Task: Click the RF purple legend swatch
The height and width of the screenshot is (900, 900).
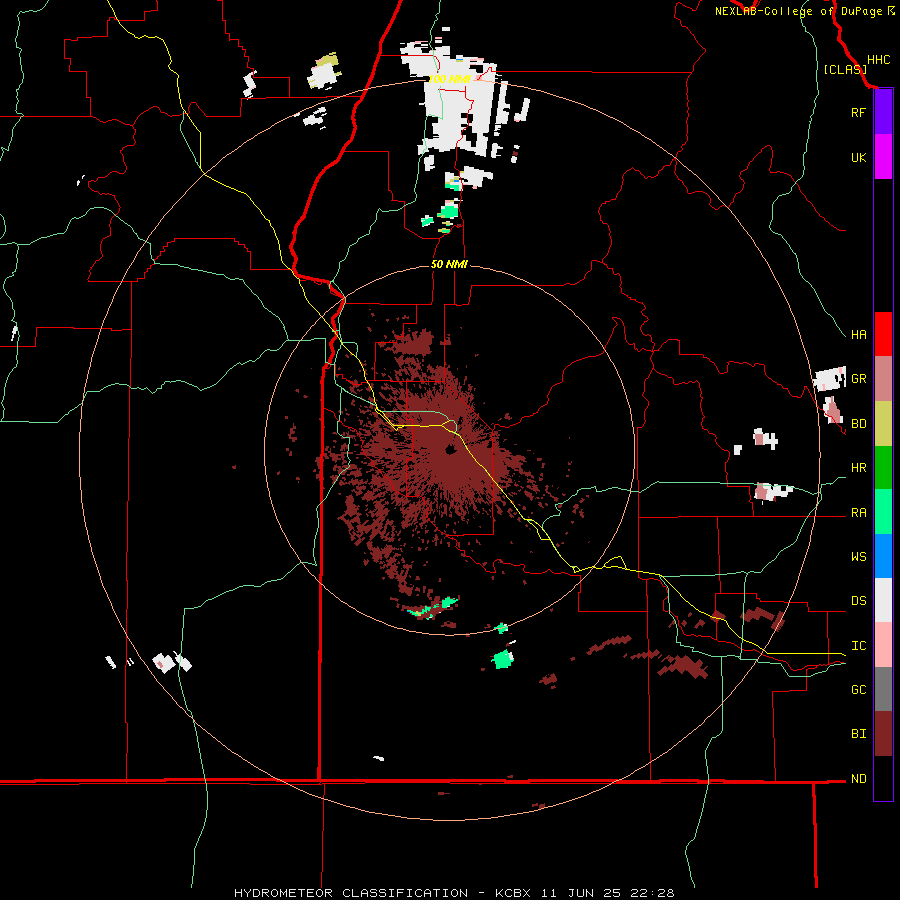Action: (x=883, y=112)
